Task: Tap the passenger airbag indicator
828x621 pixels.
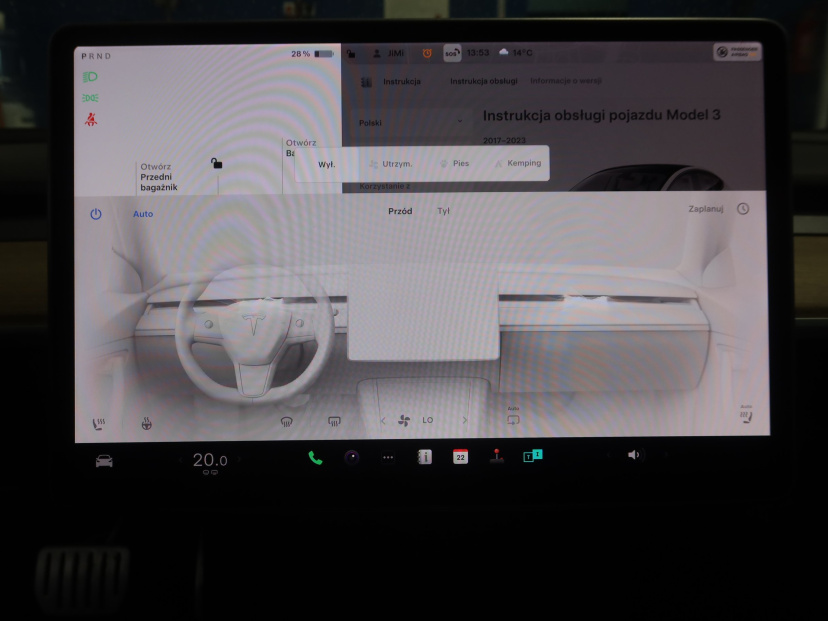Action: coord(737,52)
